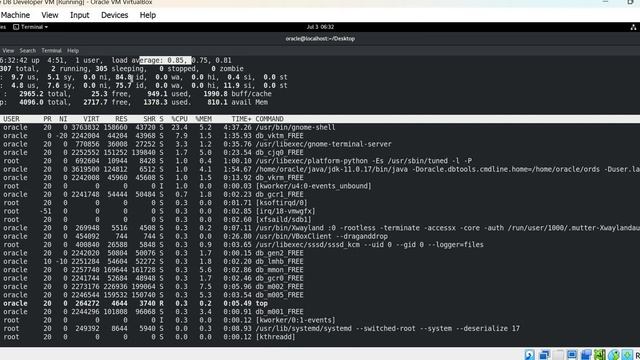Select the gnome-terminal-server process row

click(320, 144)
